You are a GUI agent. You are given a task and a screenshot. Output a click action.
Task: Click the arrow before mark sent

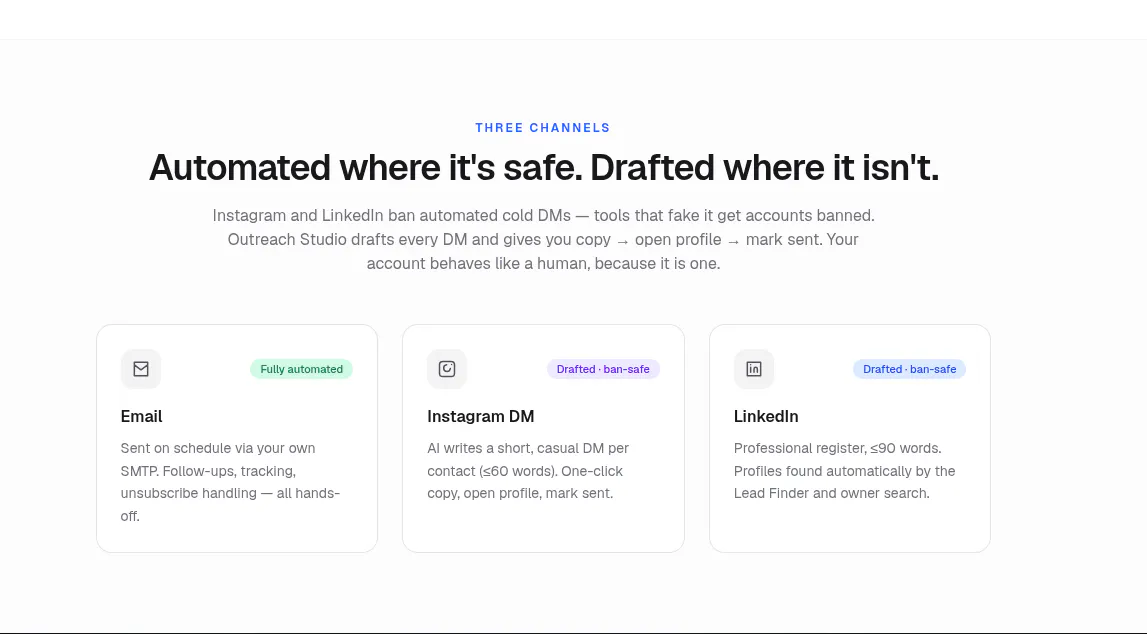(x=734, y=241)
